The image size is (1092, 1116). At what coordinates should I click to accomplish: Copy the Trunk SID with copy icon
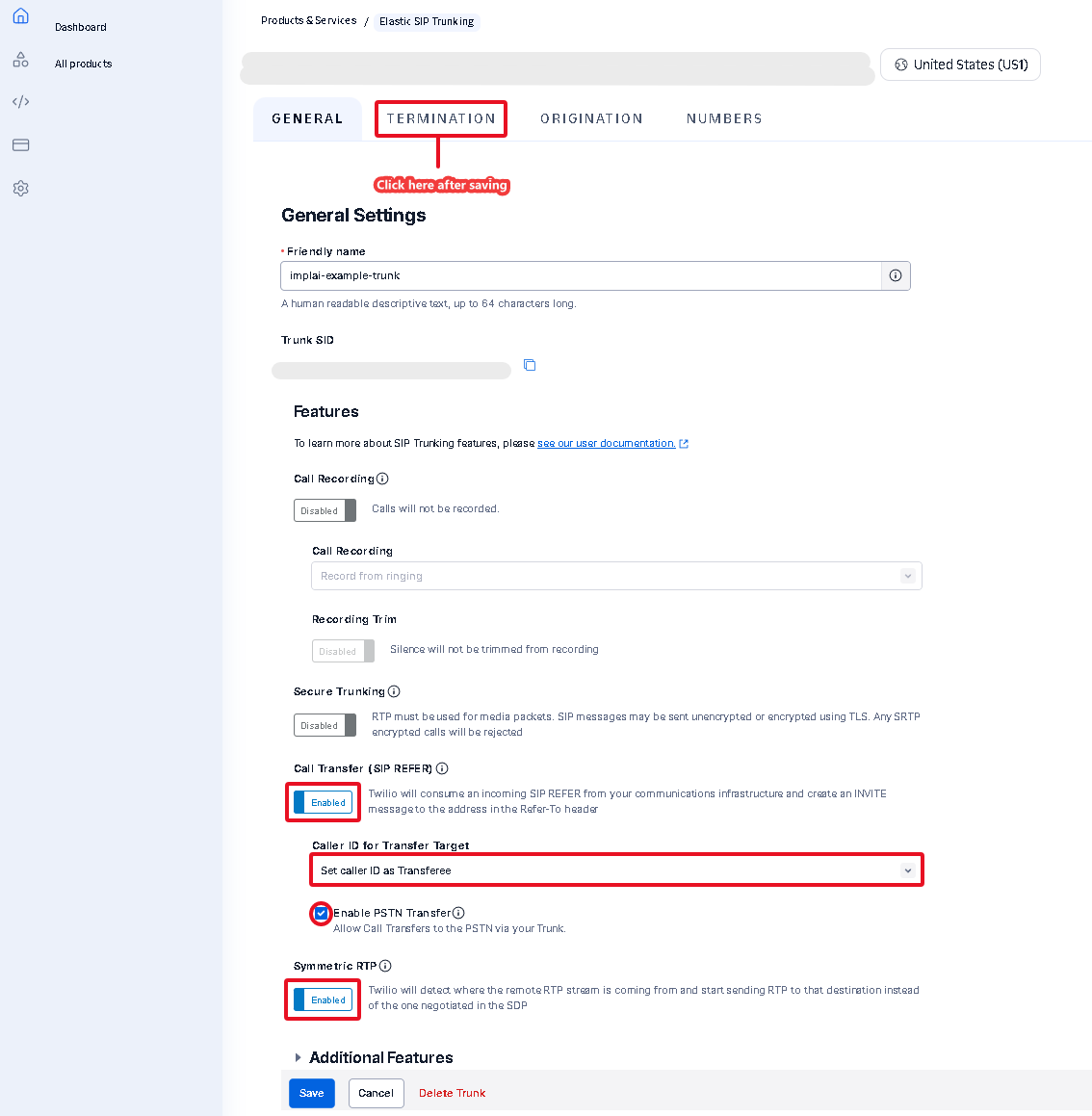click(530, 365)
